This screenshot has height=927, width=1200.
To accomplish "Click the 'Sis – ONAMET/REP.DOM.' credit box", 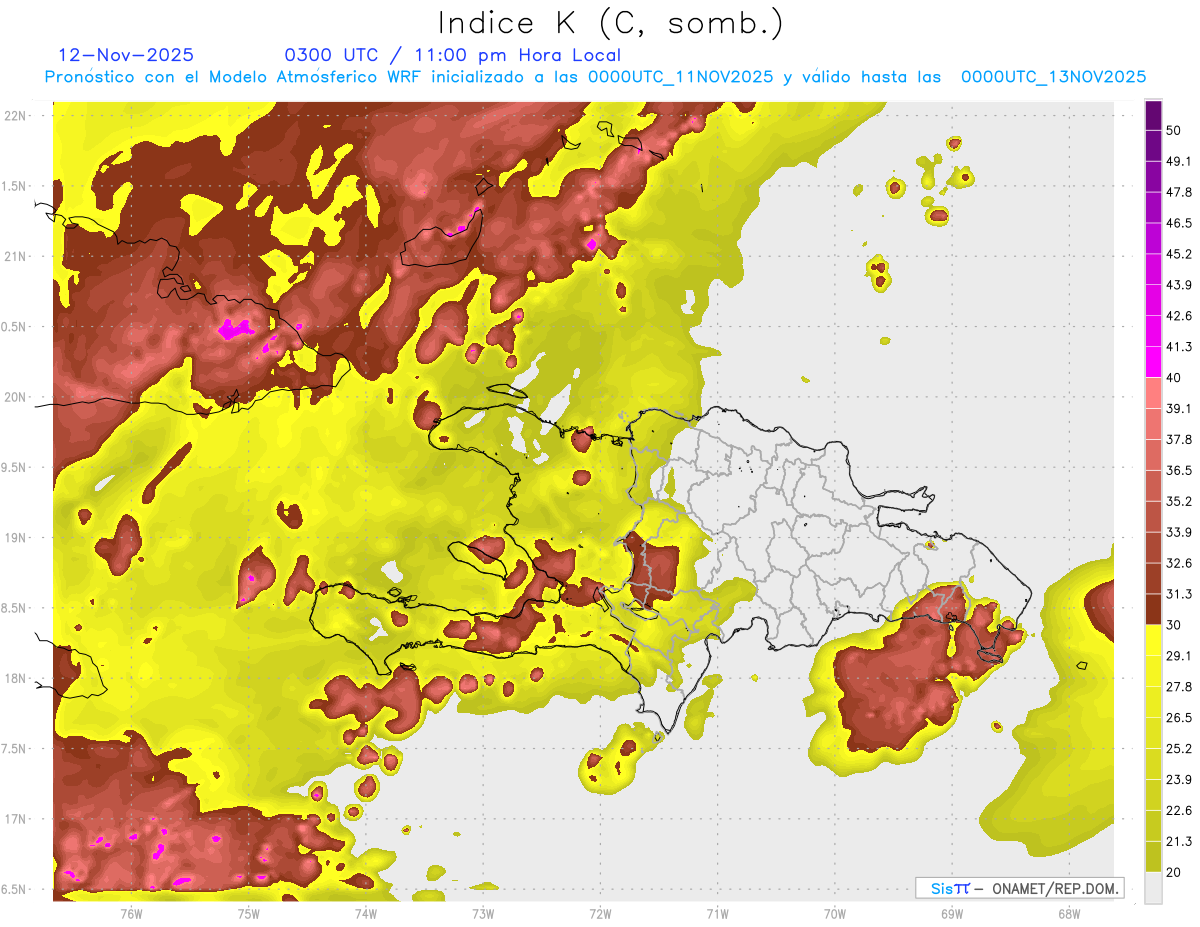I will click(x=1019, y=888).
